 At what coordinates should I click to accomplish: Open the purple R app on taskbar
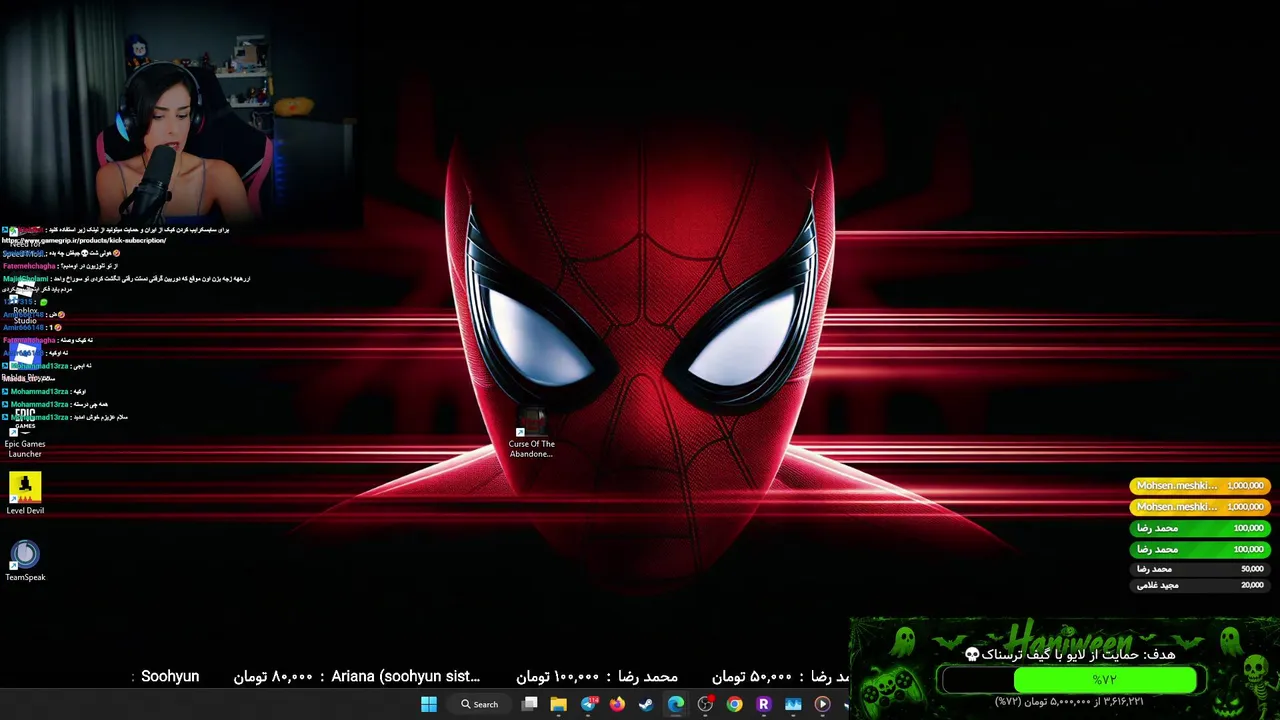click(x=764, y=704)
